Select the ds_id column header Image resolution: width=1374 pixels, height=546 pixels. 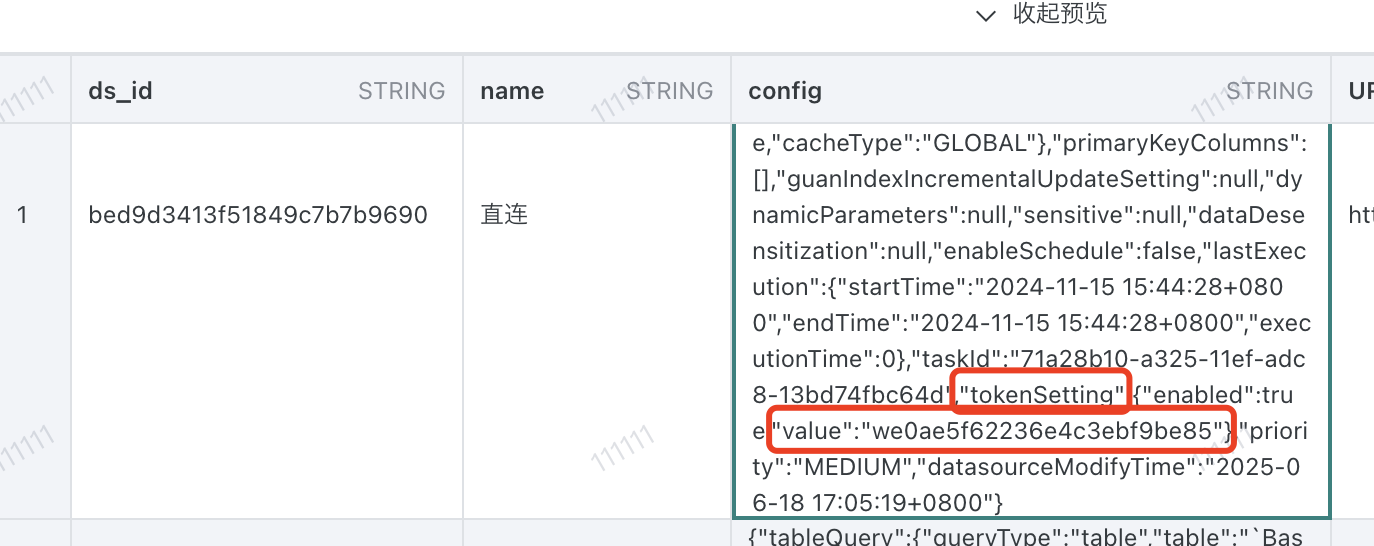[x=120, y=91]
